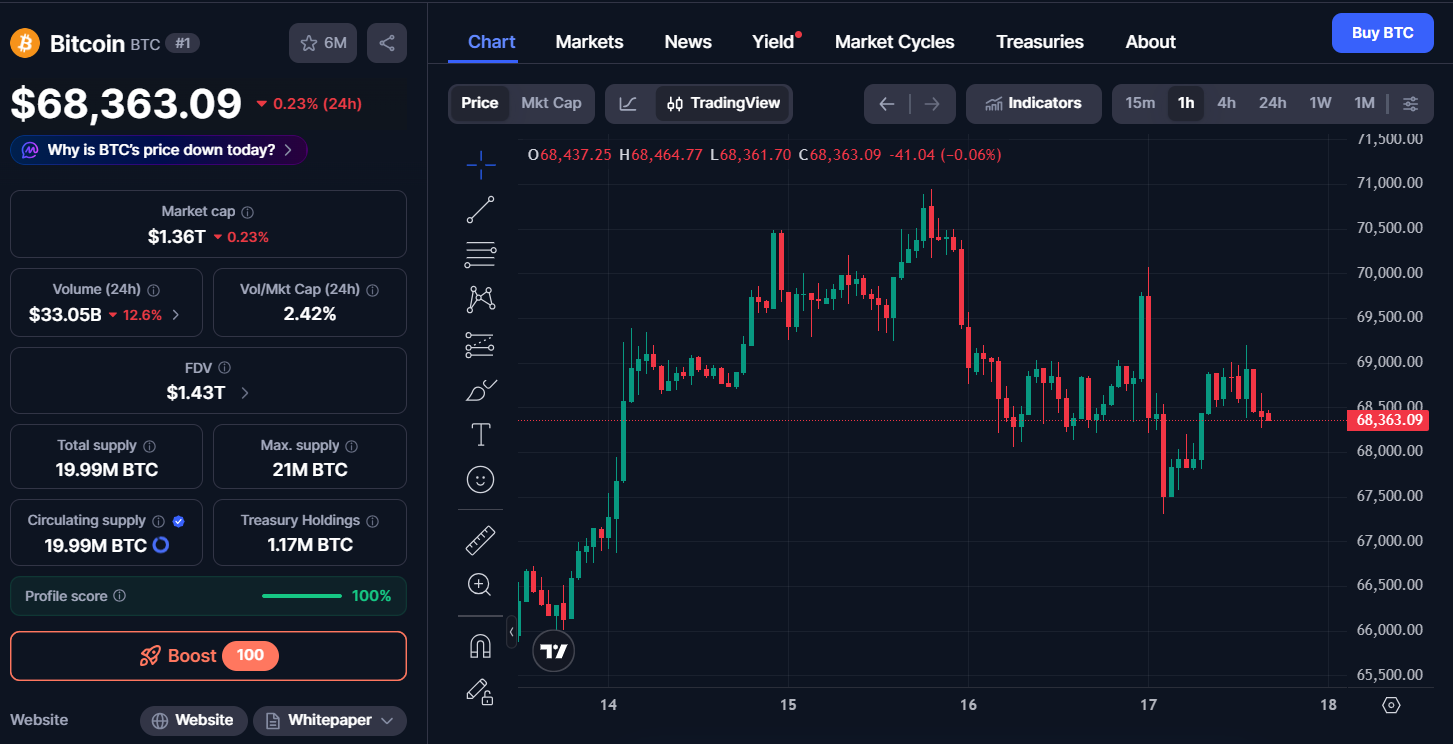
Task: Set interval to 15m
Action: tap(1140, 103)
